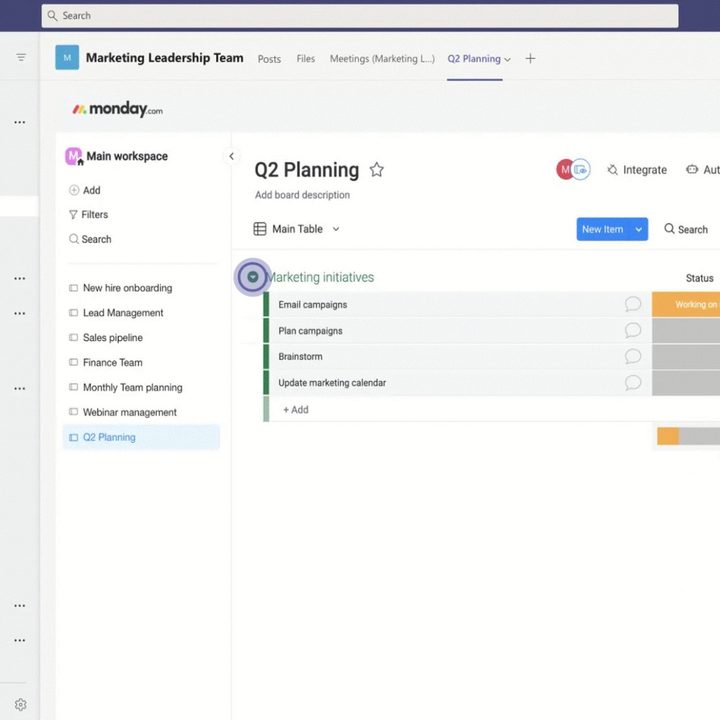
Task: Star the Q2 Planning board as favorite
Action: click(377, 170)
